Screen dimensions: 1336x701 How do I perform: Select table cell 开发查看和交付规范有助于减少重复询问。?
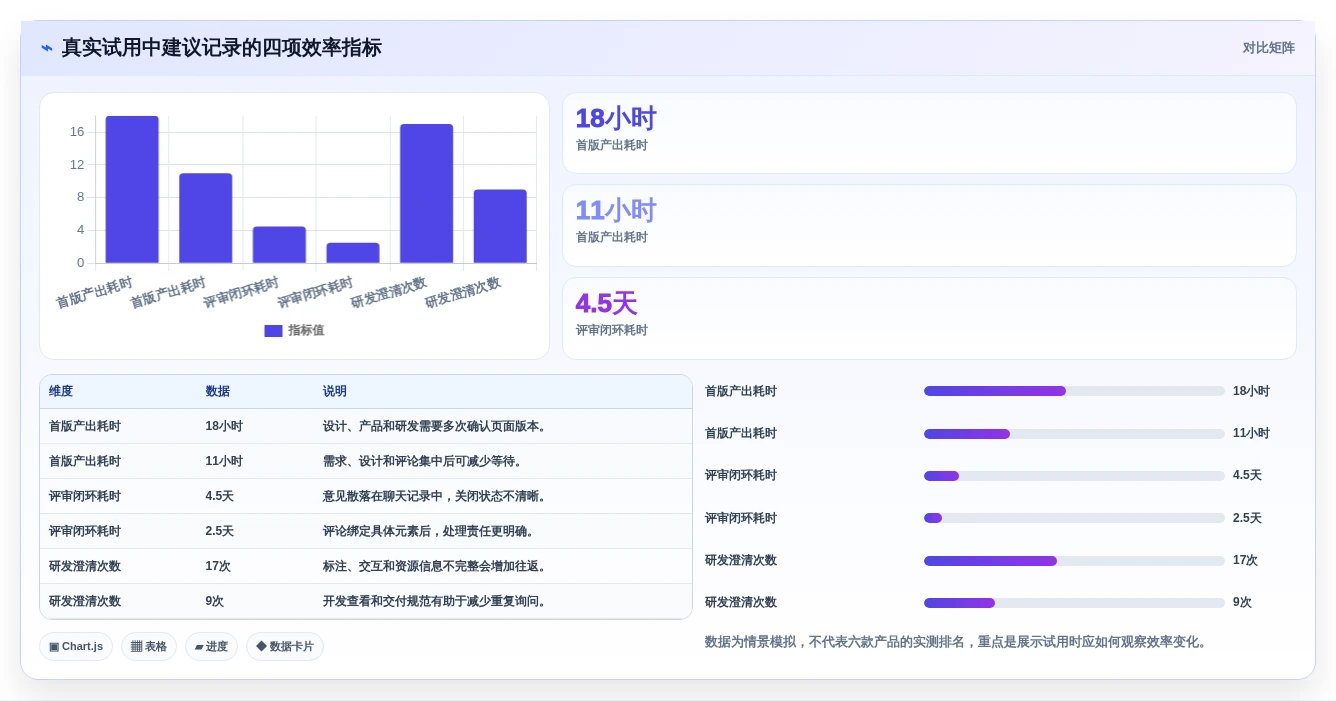pyautogui.click(x=436, y=601)
